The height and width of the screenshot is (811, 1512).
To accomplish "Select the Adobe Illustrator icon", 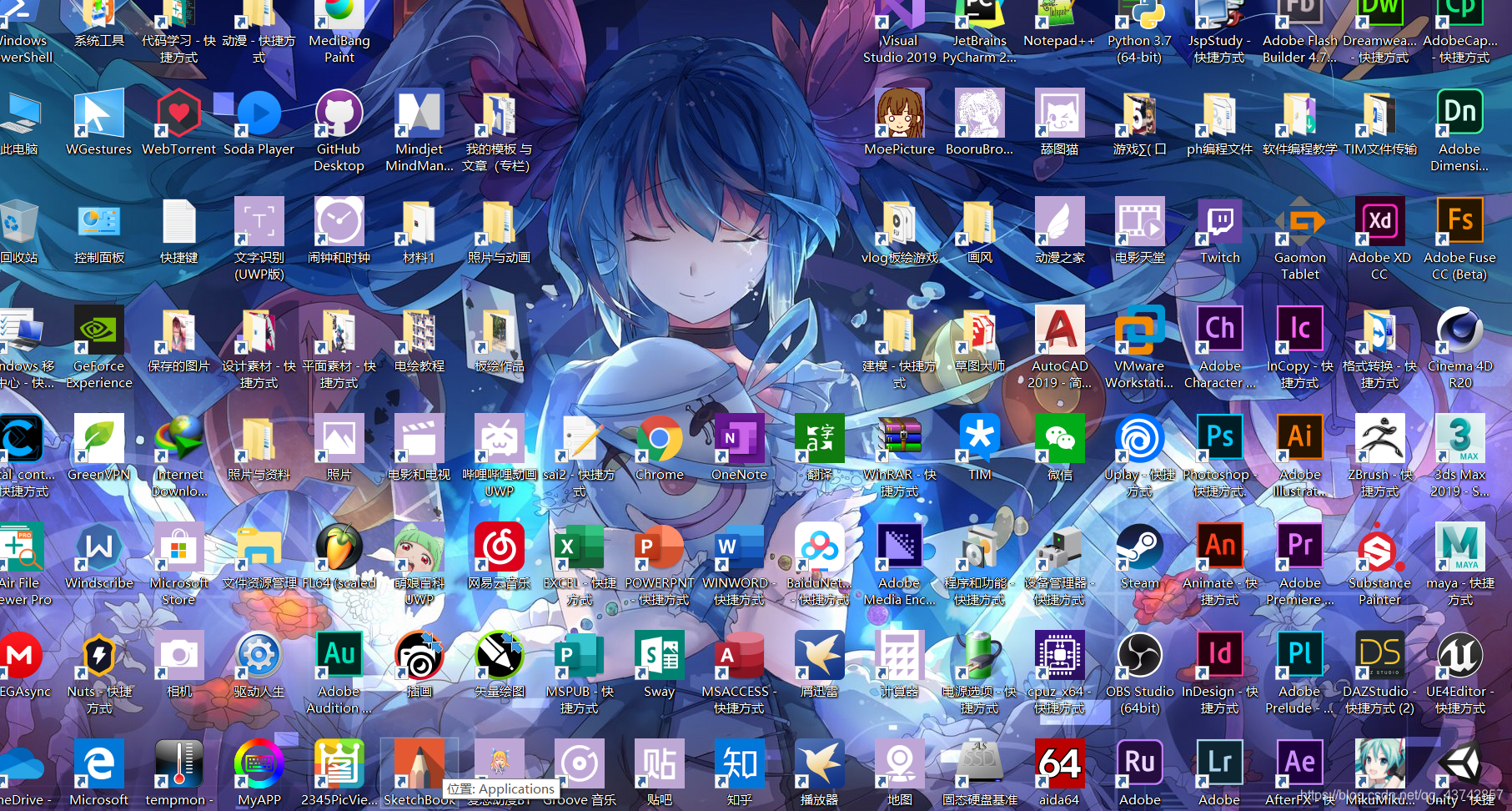I will [x=1299, y=439].
